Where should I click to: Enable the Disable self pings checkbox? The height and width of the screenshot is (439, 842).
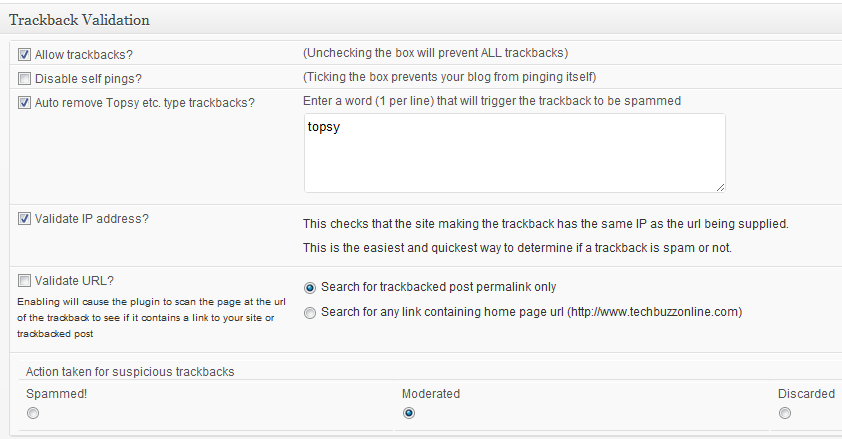coord(24,78)
